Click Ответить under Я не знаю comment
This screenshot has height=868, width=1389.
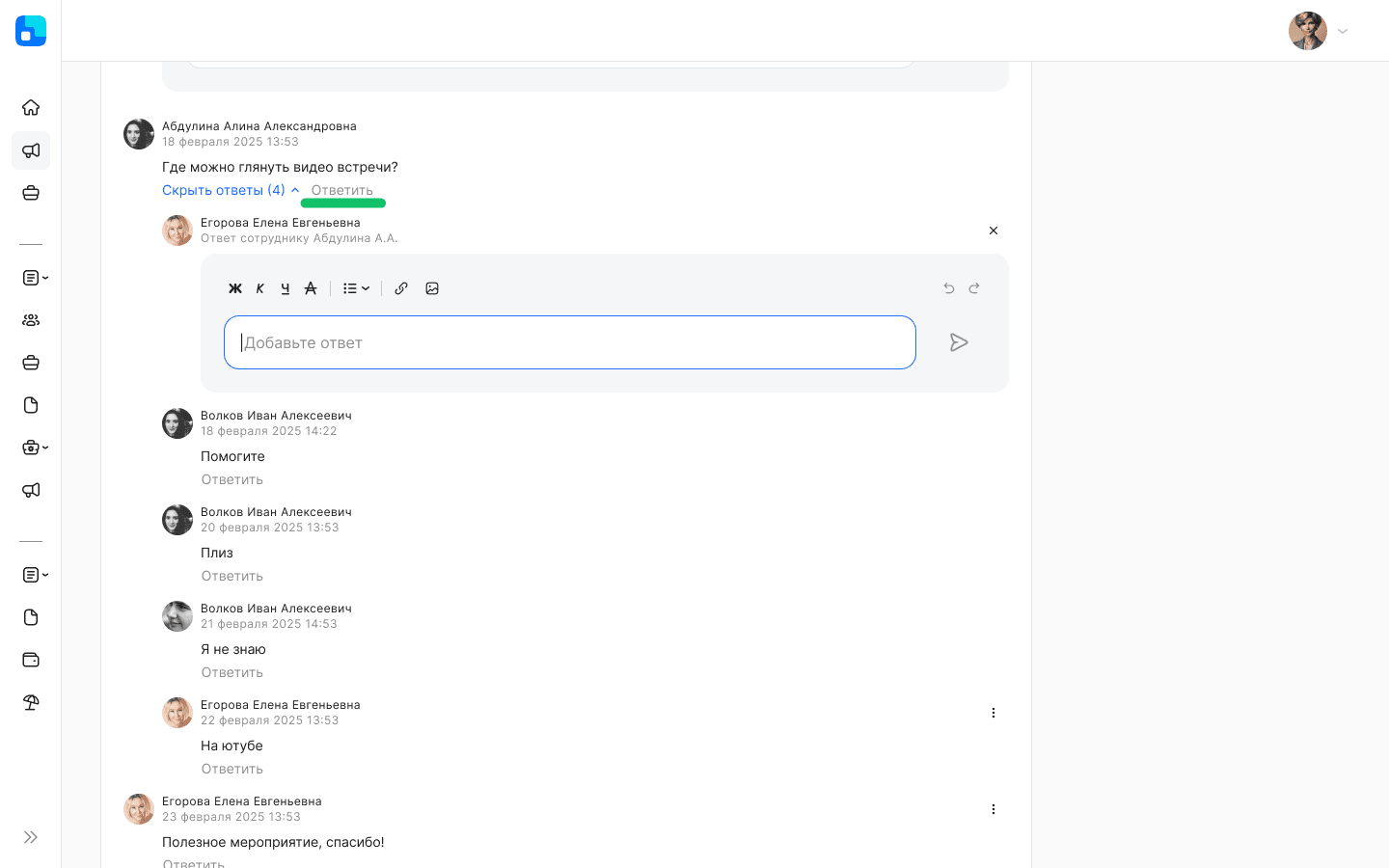point(231,672)
